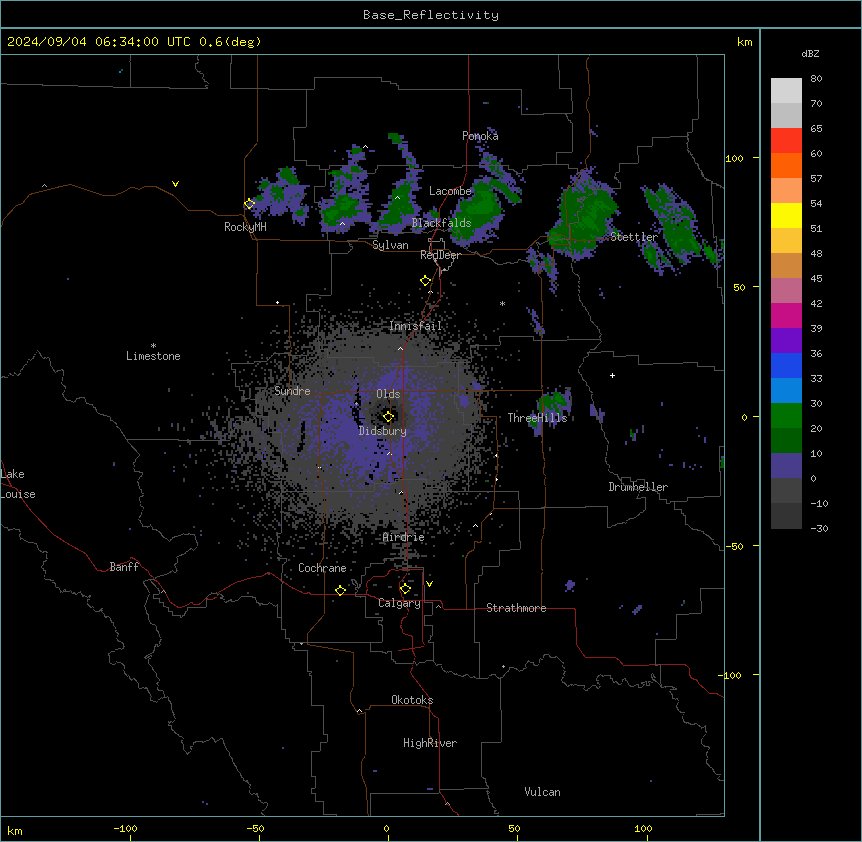Screen dimensions: 862x842
Task: Click the Strathmore label
Action: (516, 608)
